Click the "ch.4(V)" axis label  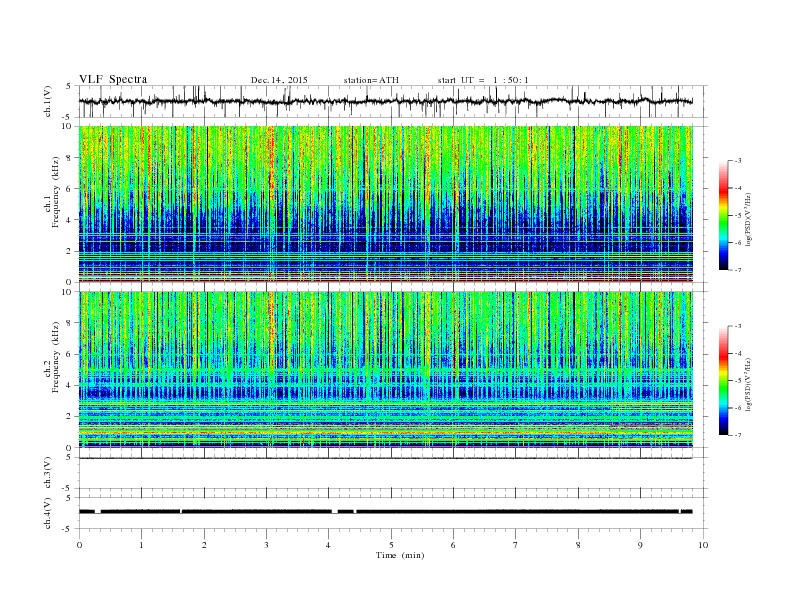[48, 513]
